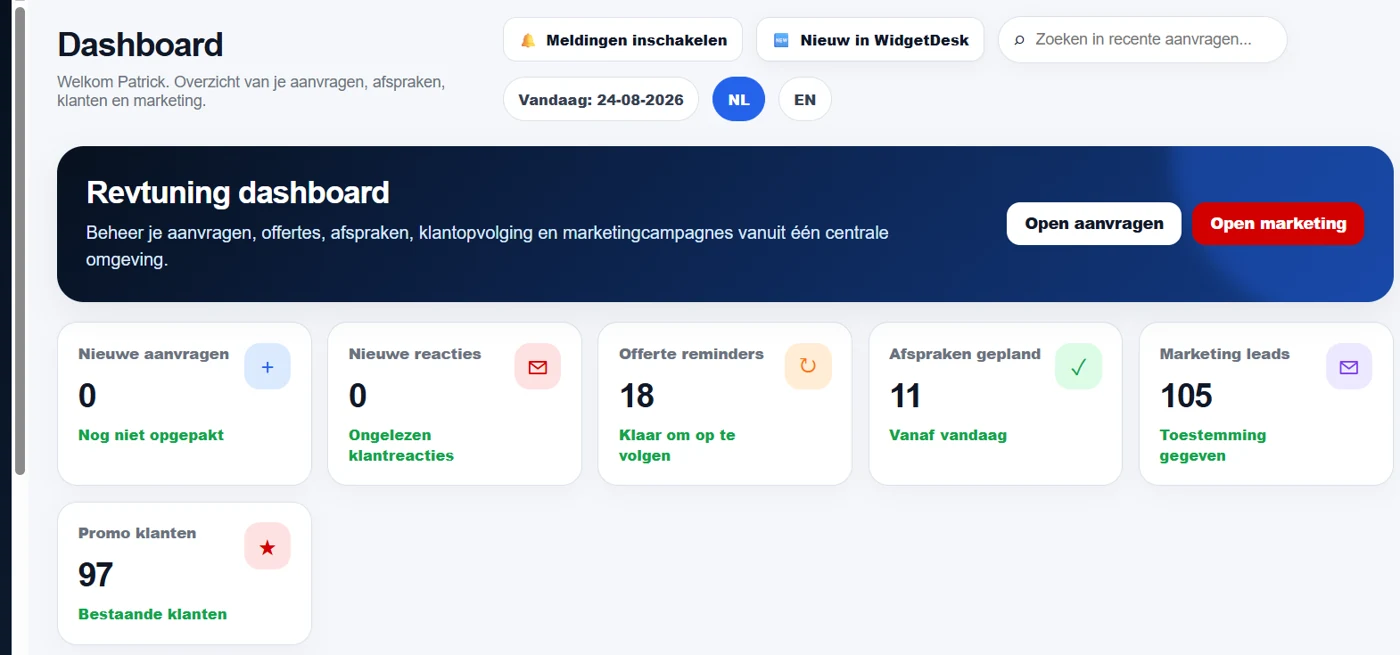
Task: Click the refresh icon on Offerte reminders card
Action: 808,367
